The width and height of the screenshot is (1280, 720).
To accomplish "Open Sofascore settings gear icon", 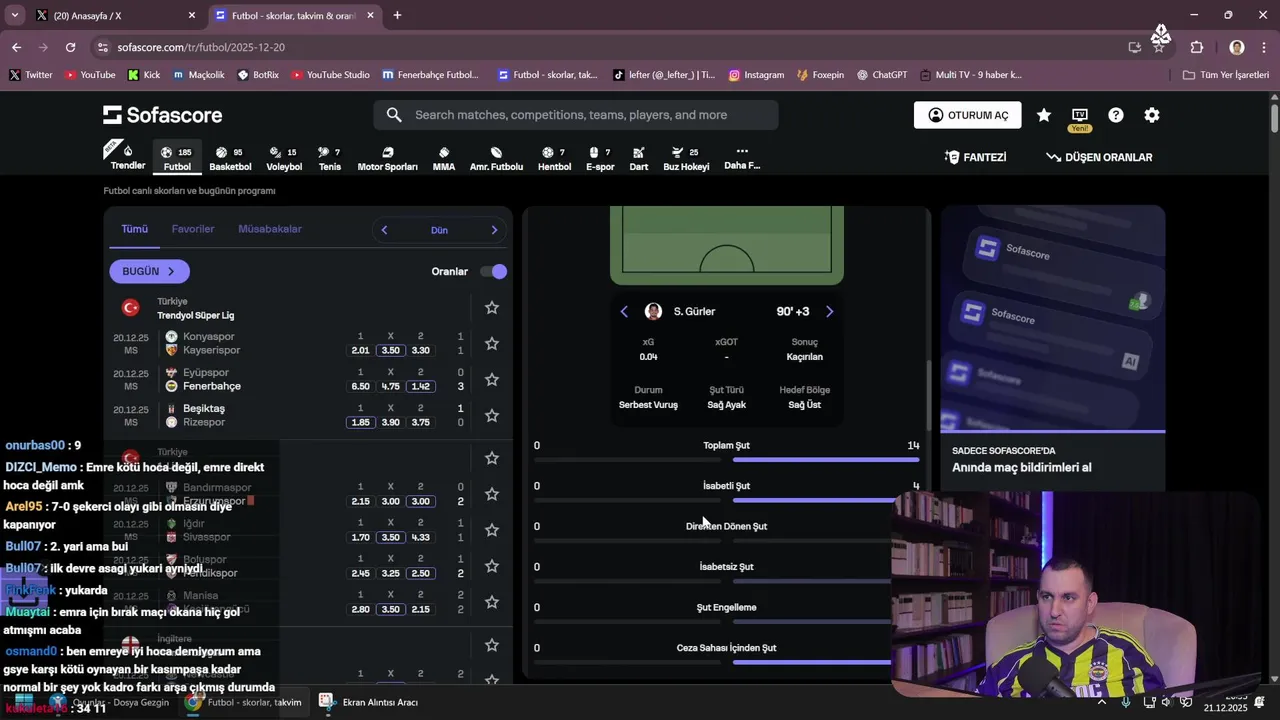I will coord(1152,115).
